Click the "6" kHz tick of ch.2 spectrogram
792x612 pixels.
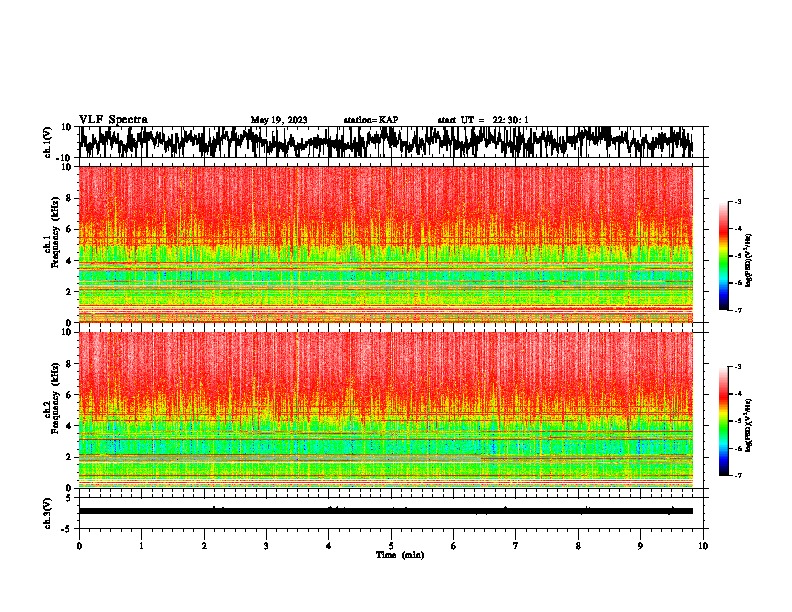coord(69,395)
